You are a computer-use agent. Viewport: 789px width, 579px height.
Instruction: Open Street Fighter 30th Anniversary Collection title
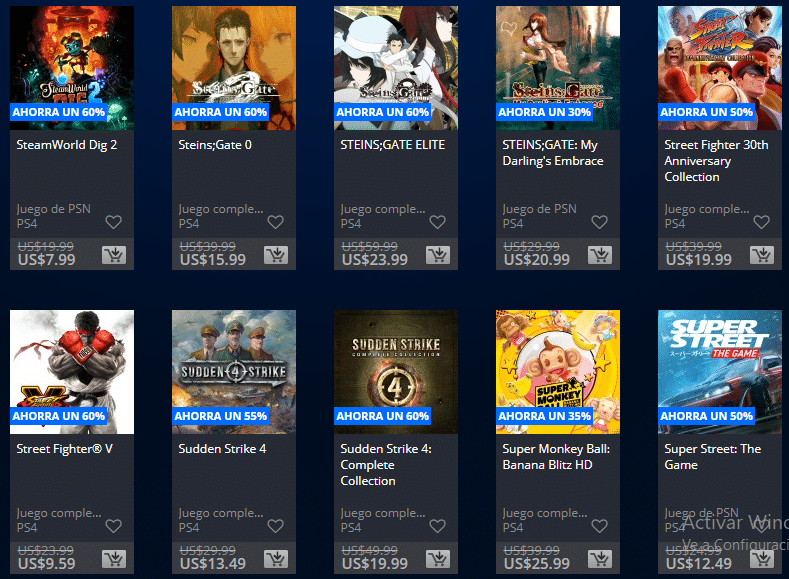click(716, 161)
